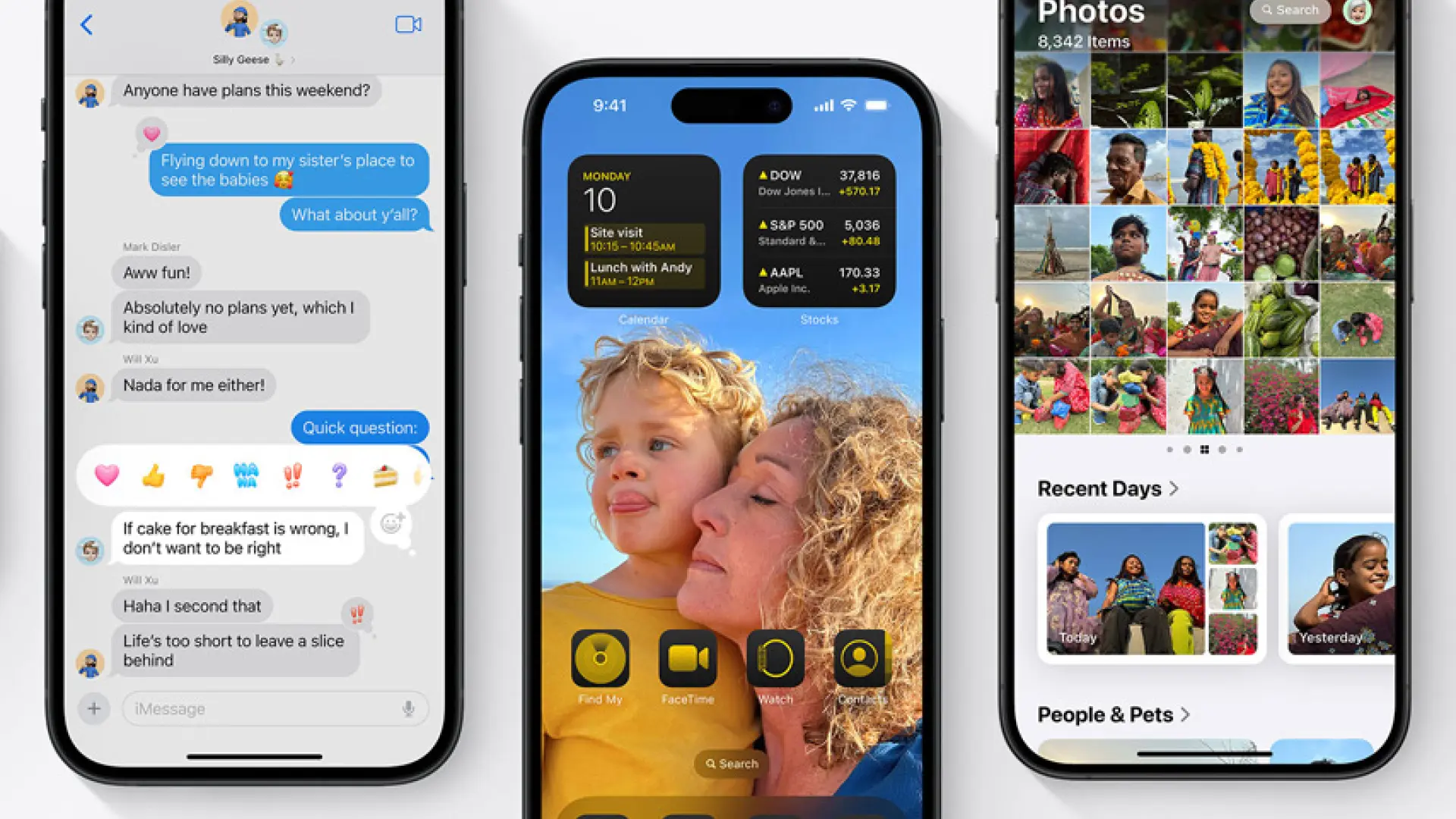Tap the iMessage text input field
1456x819 pixels.
click(260, 709)
